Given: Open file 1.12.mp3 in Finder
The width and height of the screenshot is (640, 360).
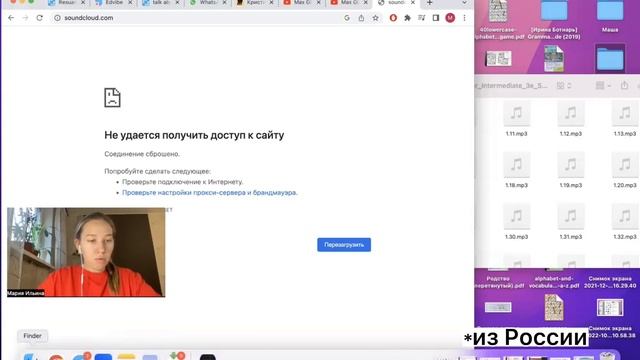Looking at the screenshot, I should [x=571, y=119].
